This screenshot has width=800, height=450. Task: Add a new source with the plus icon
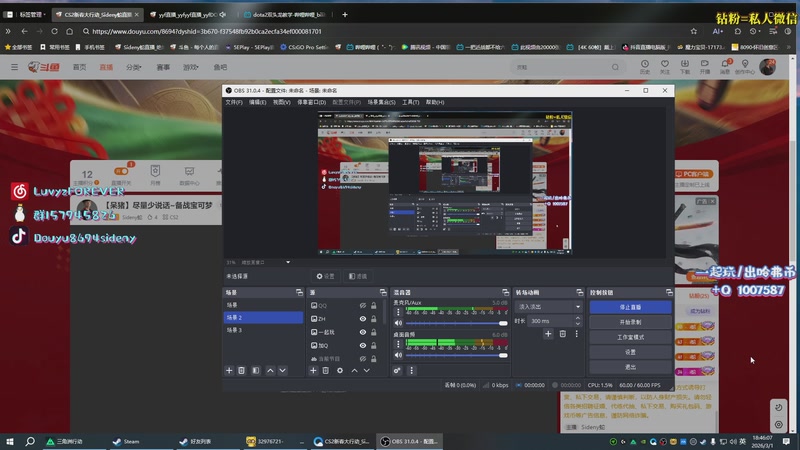313,370
